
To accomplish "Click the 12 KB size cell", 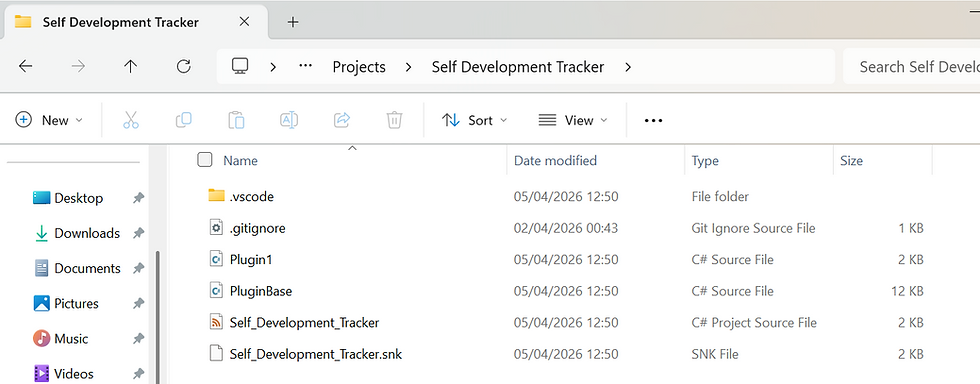I will 907,291.
